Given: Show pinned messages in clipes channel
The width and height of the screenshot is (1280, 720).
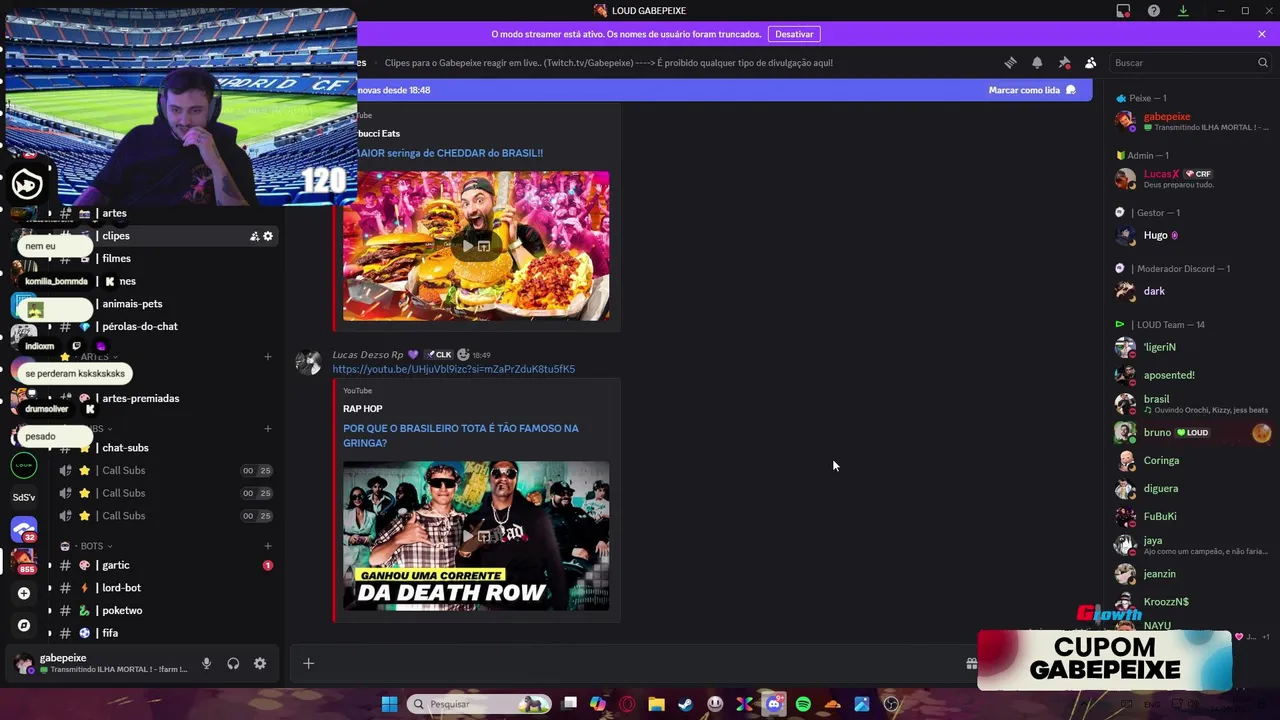Looking at the screenshot, I should (1064, 62).
